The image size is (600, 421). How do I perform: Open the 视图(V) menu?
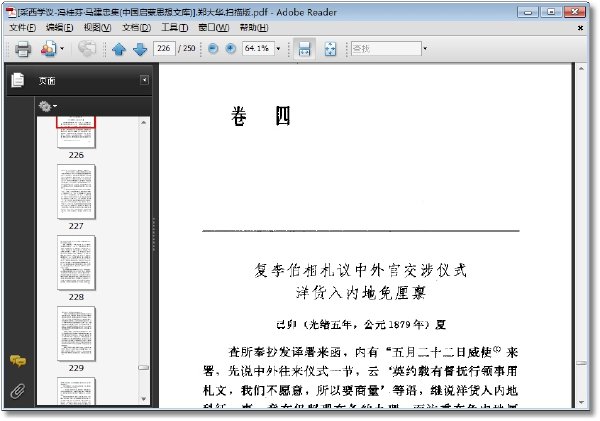pyautogui.click(x=98, y=28)
